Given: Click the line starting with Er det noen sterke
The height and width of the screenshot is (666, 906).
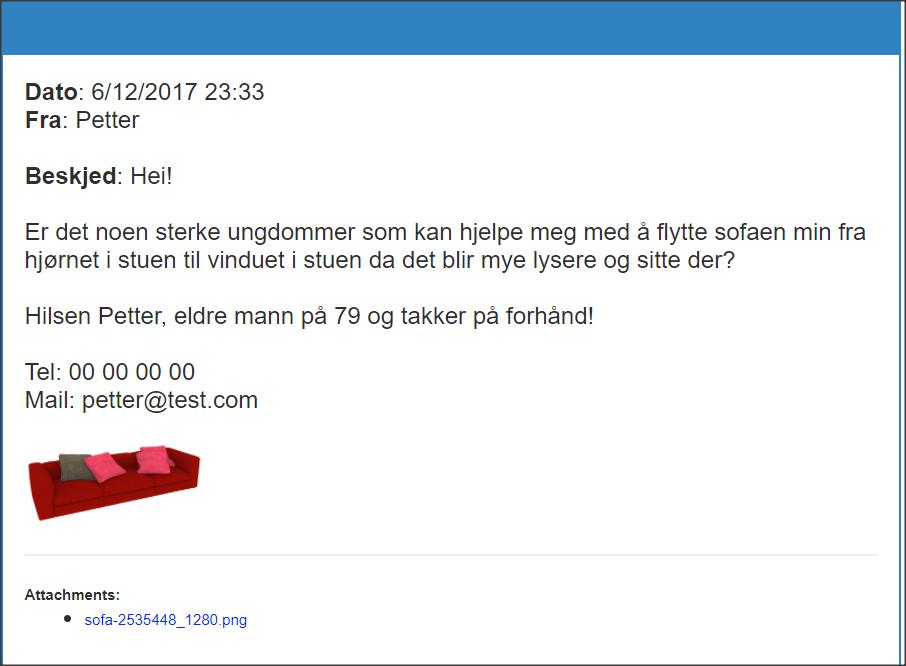Looking at the screenshot, I should click(445, 232).
